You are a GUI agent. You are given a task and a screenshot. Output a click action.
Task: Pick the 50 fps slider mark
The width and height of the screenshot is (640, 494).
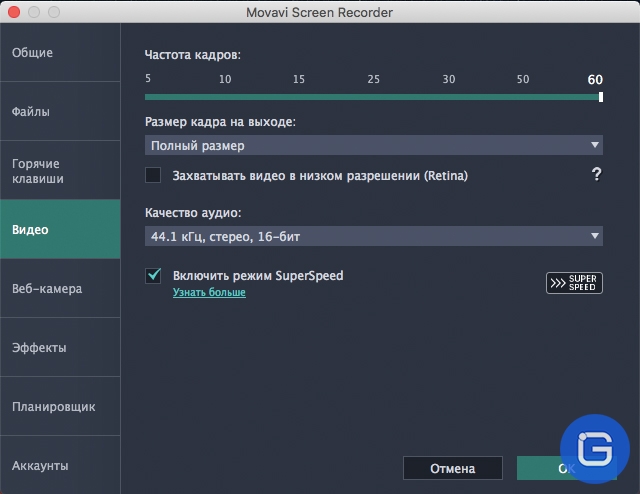(523, 79)
